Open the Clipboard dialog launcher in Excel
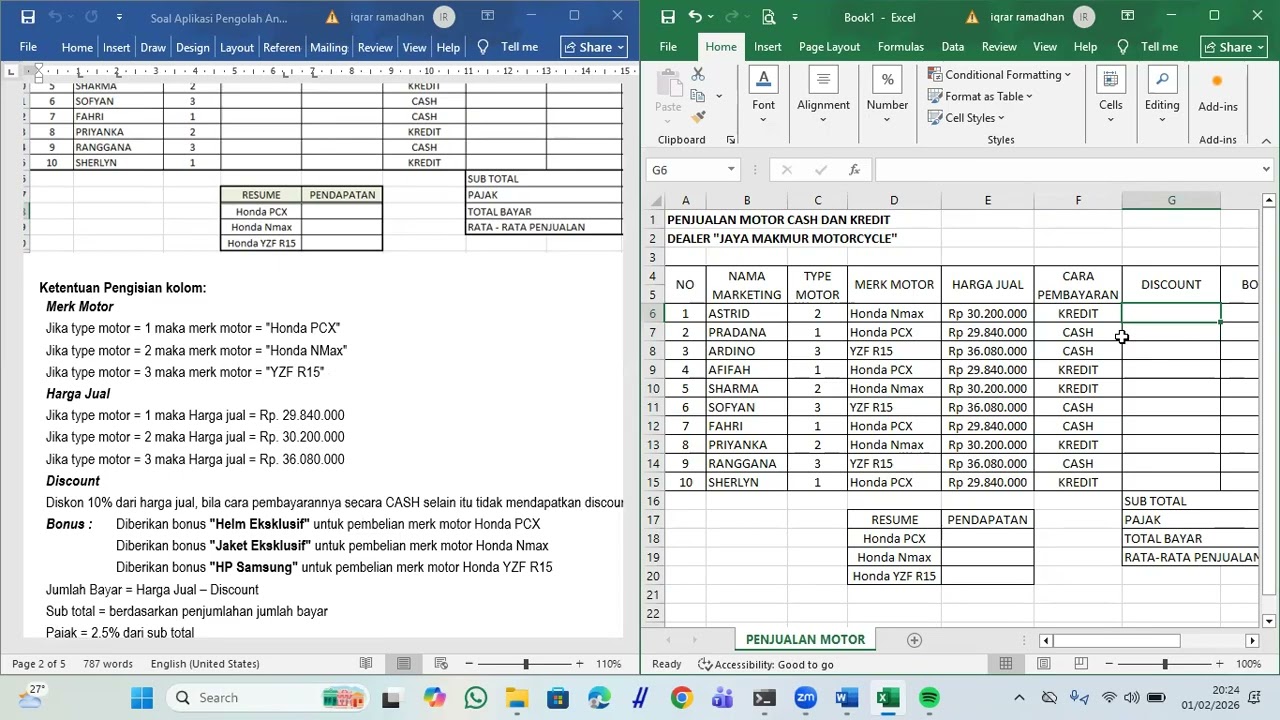 (x=730, y=140)
